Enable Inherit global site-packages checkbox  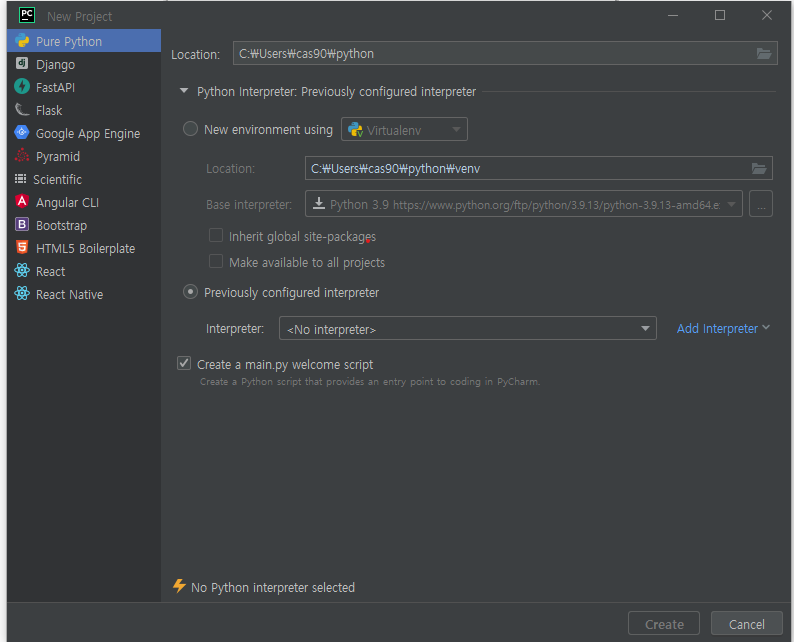click(x=216, y=235)
